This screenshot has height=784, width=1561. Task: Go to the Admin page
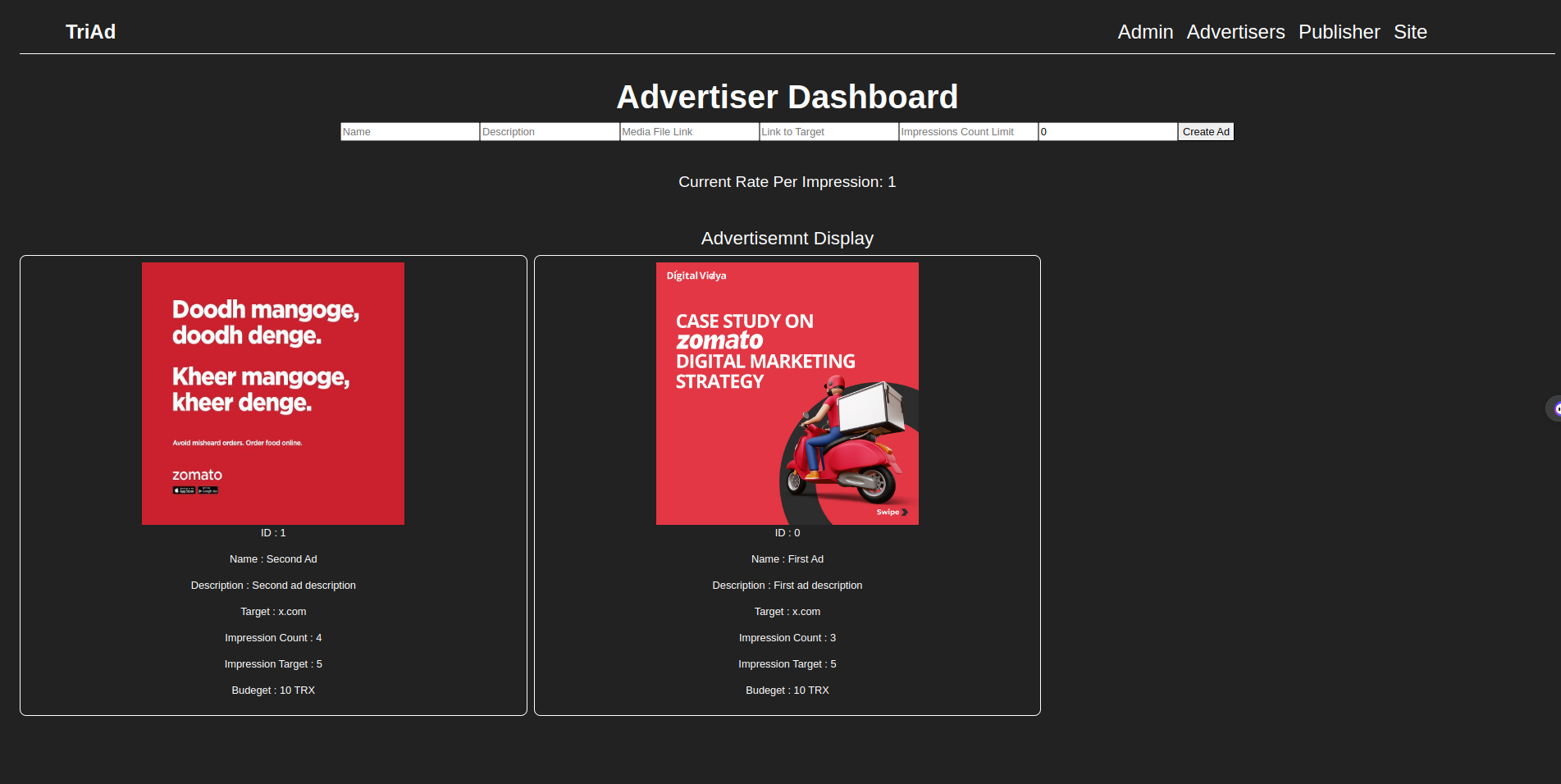(1145, 32)
